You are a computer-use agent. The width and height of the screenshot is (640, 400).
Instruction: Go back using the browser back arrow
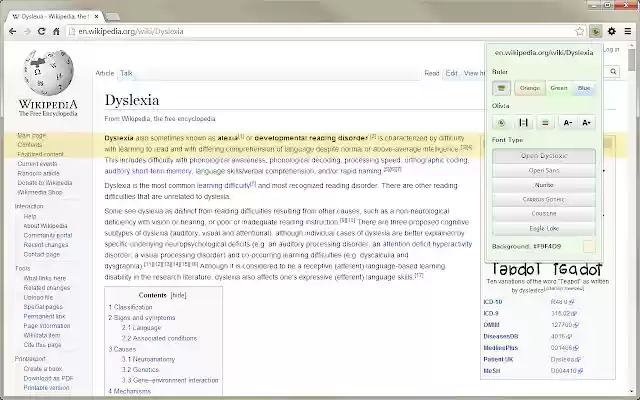click(13, 31)
